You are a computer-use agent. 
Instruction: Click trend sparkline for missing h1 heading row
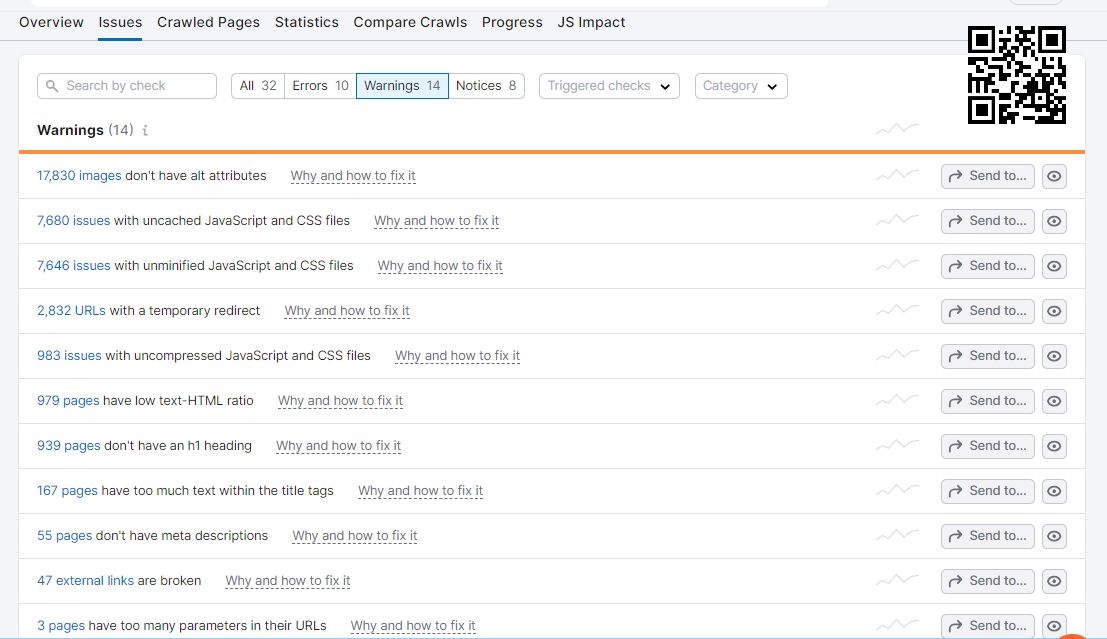(x=897, y=445)
